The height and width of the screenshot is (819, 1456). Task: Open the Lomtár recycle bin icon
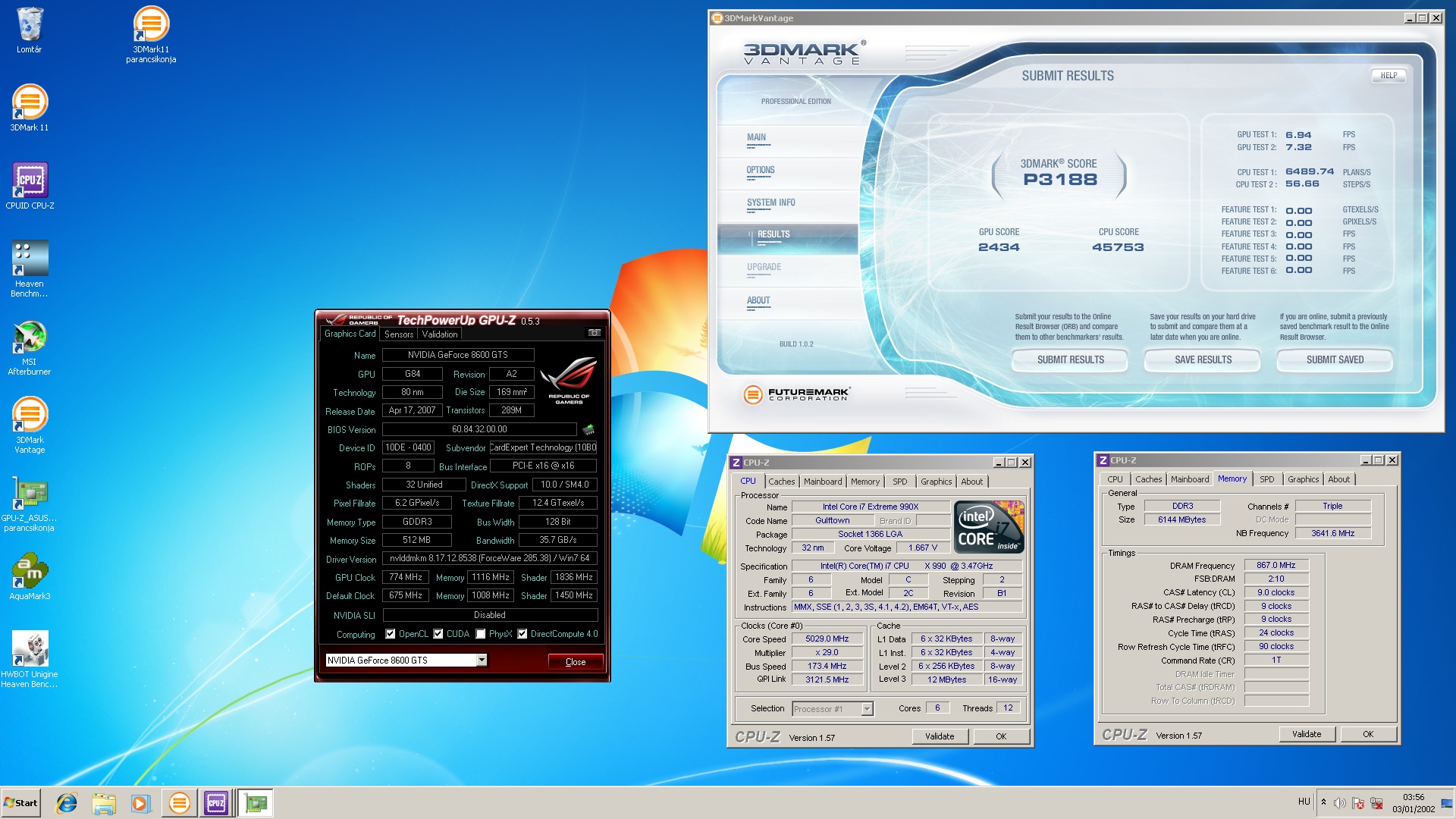[x=30, y=30]
